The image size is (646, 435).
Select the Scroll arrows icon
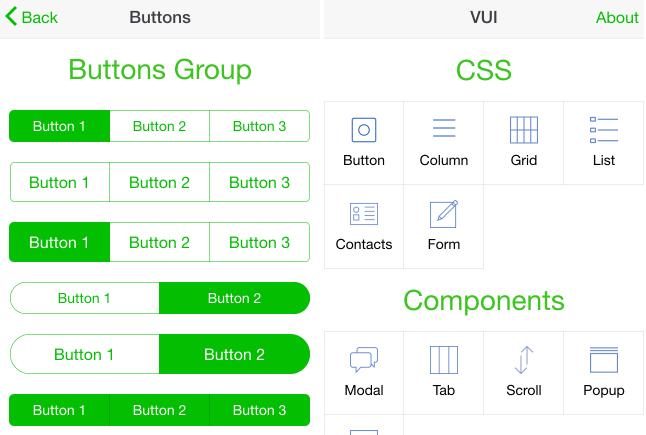point(524,360)
